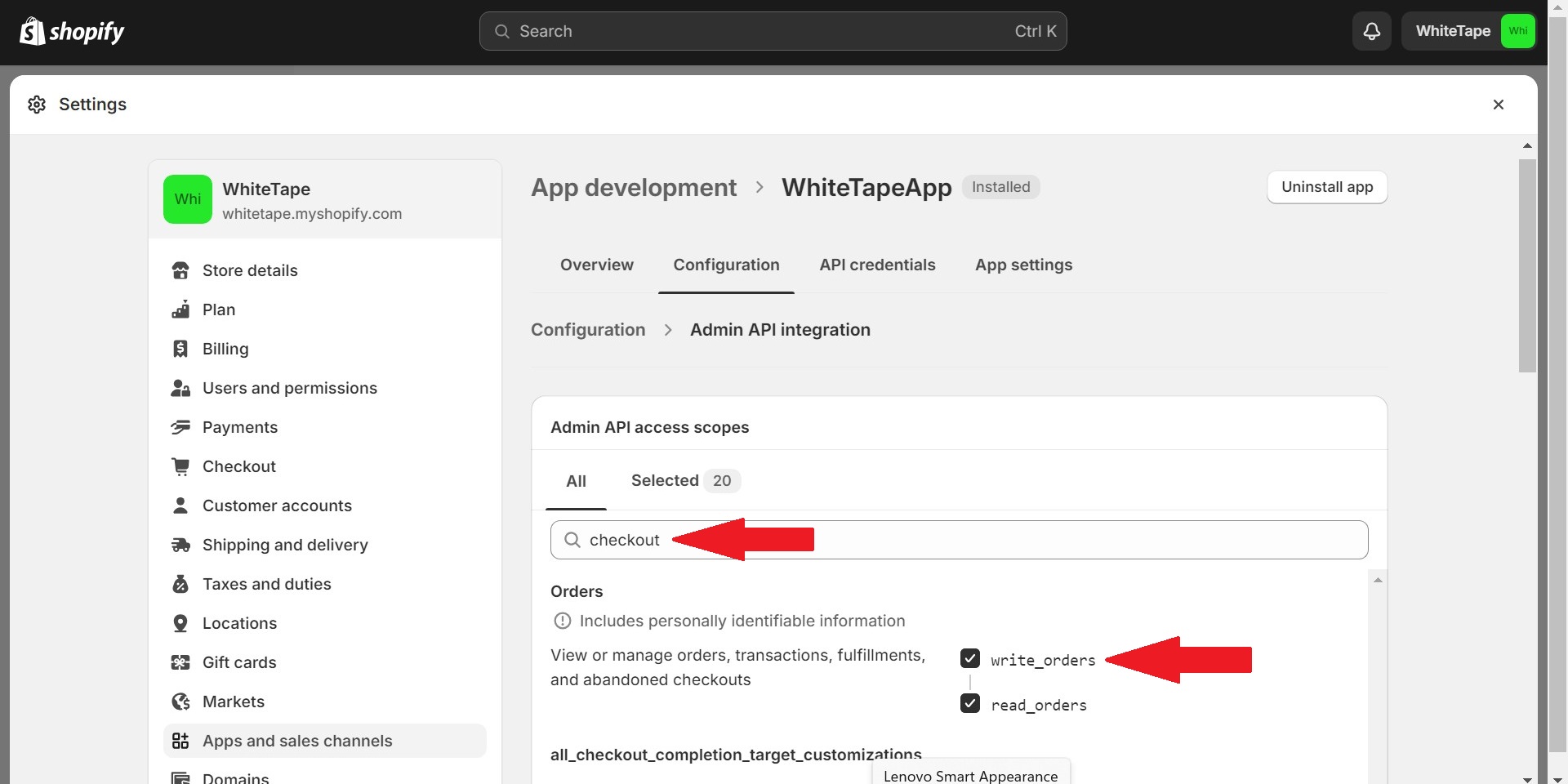The height and width of the screenshot is (784, 1568).
Task: Click the Apps and sales channels icon
Action: click(x=180, y=741)
